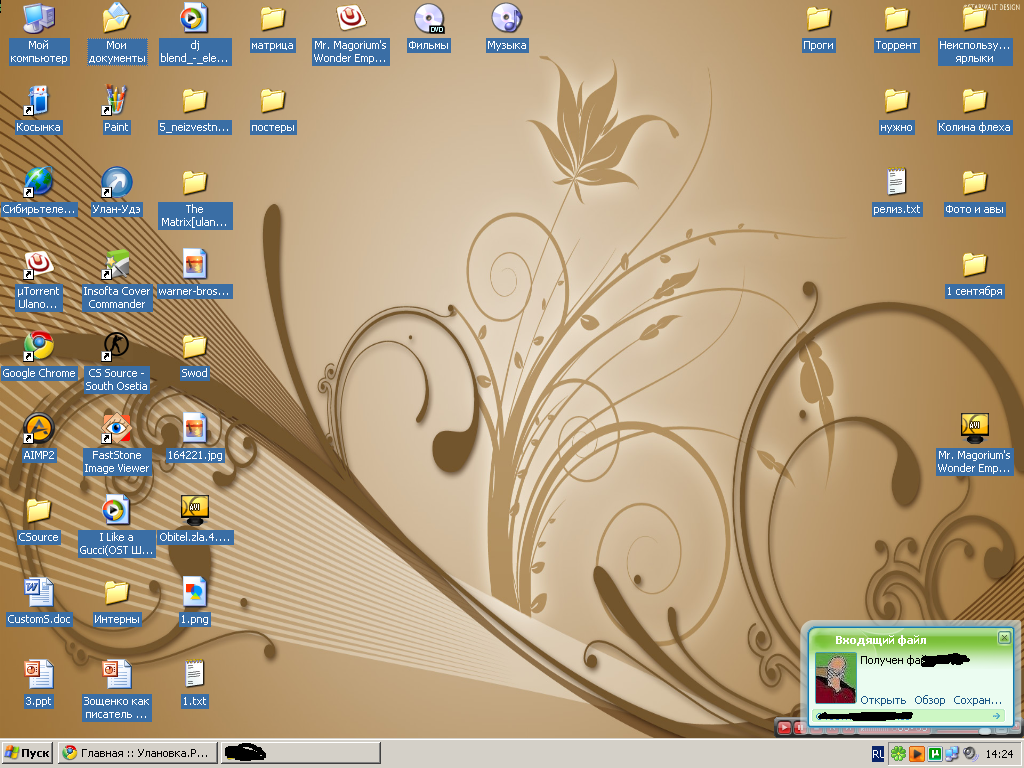Open the µTorrent desktop shortcut
The image size is (1024, 768).
[38, 265]
